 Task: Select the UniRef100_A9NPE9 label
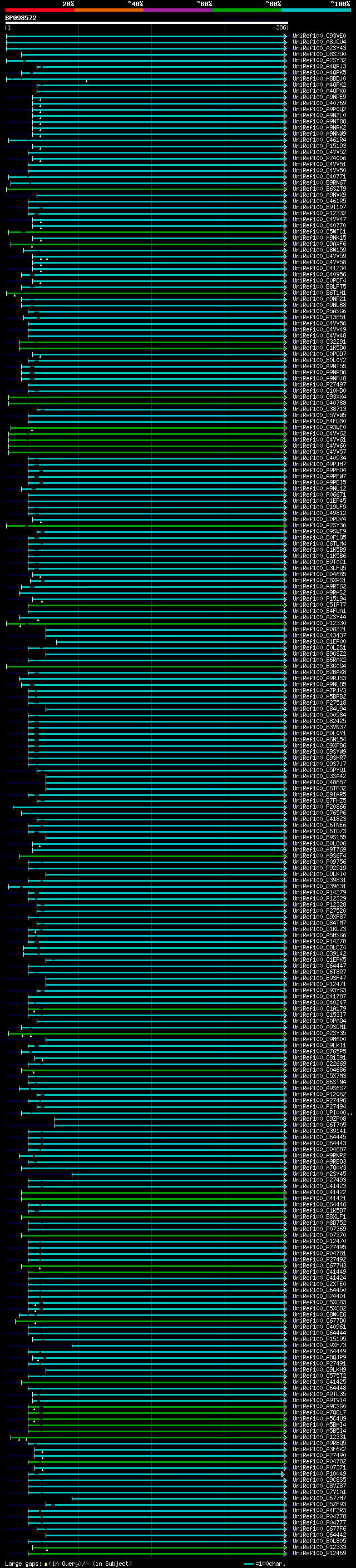point(319,97)
